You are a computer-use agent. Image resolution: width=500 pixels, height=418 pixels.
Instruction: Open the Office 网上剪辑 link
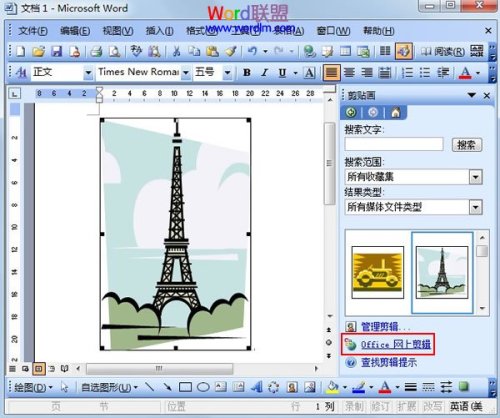click(x=396, y=344)
